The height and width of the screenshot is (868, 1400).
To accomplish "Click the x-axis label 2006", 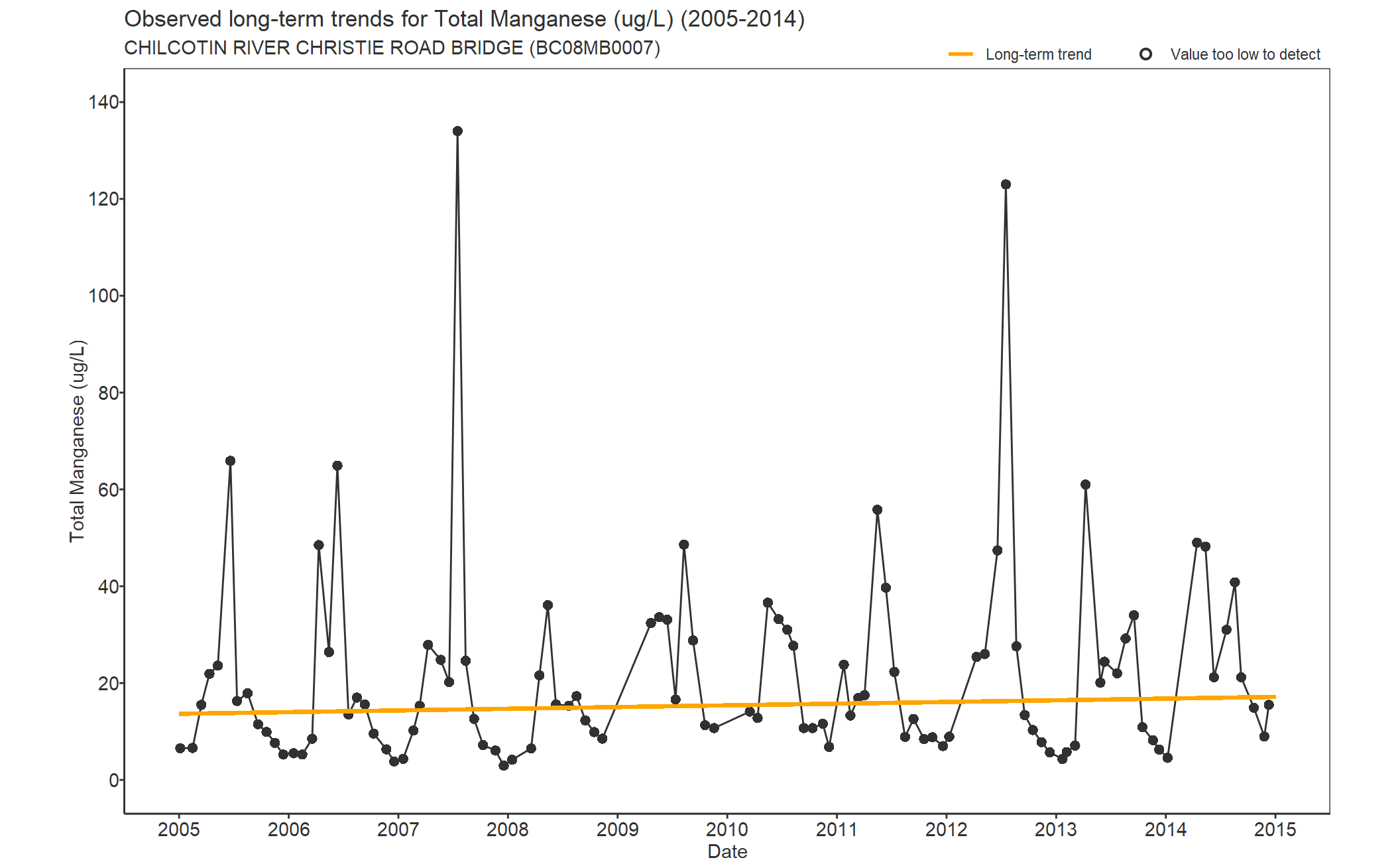I will 288,830.
